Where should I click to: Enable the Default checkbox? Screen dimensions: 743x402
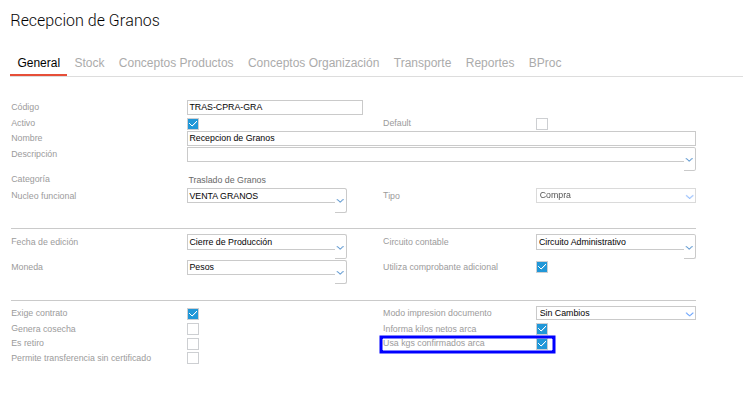pyautogui.click(x=542, y=123)
